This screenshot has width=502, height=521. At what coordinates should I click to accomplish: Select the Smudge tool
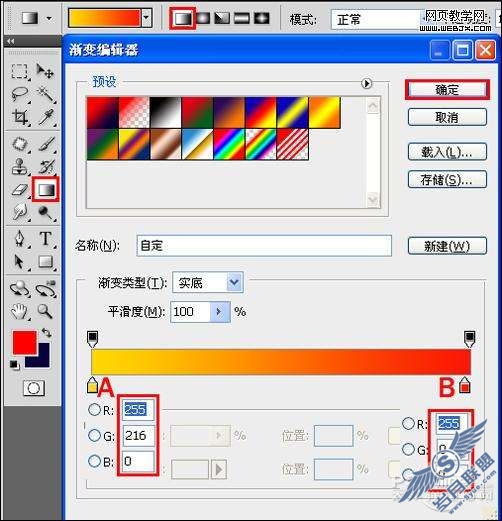[x=19, y=212]
